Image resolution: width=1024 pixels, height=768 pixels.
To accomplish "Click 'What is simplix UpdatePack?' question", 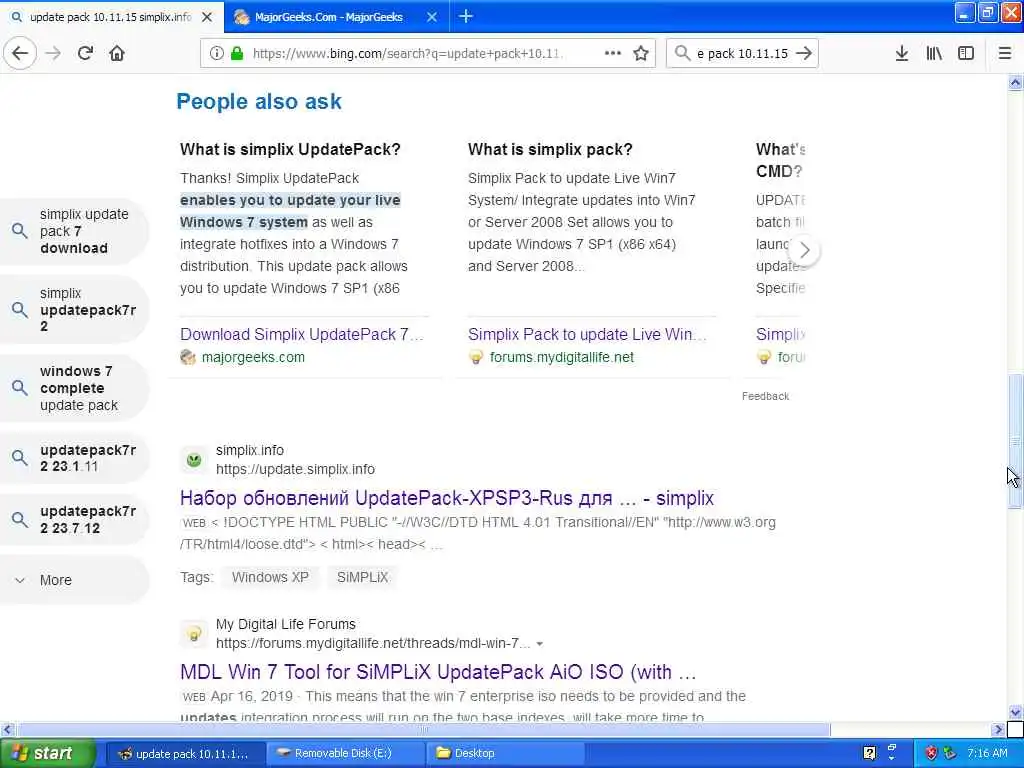I will point(291,150).
